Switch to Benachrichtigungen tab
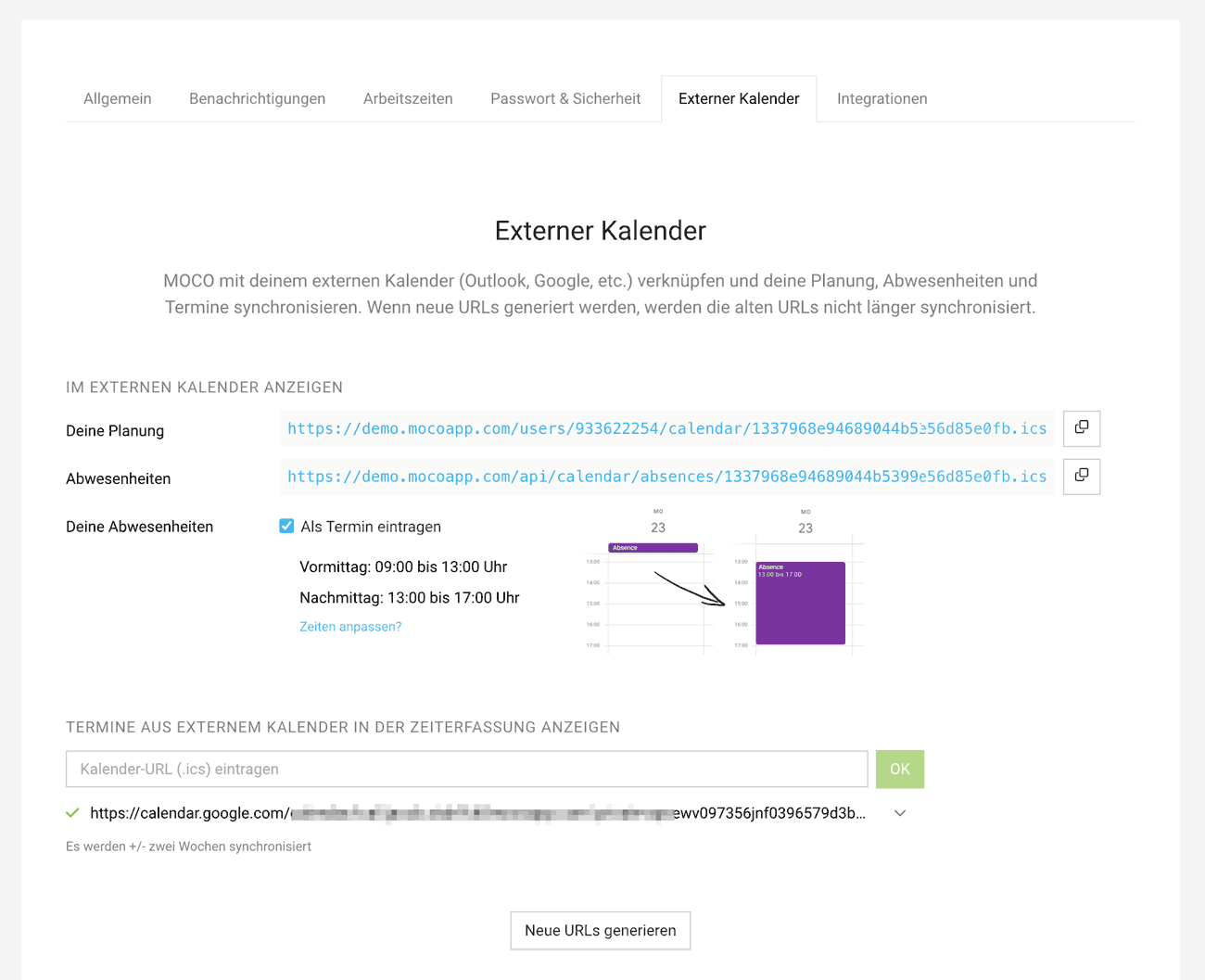This screenshot has width=1205, height=980. point(257,98)
